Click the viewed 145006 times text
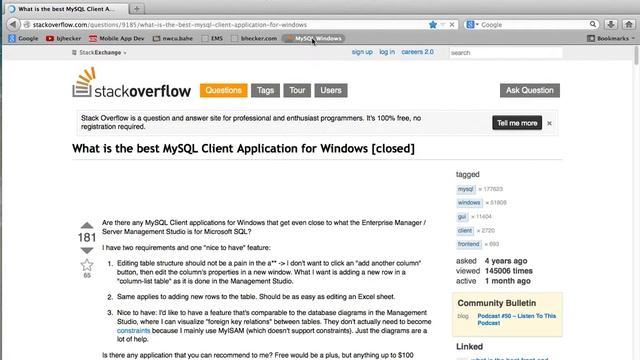 494,271
